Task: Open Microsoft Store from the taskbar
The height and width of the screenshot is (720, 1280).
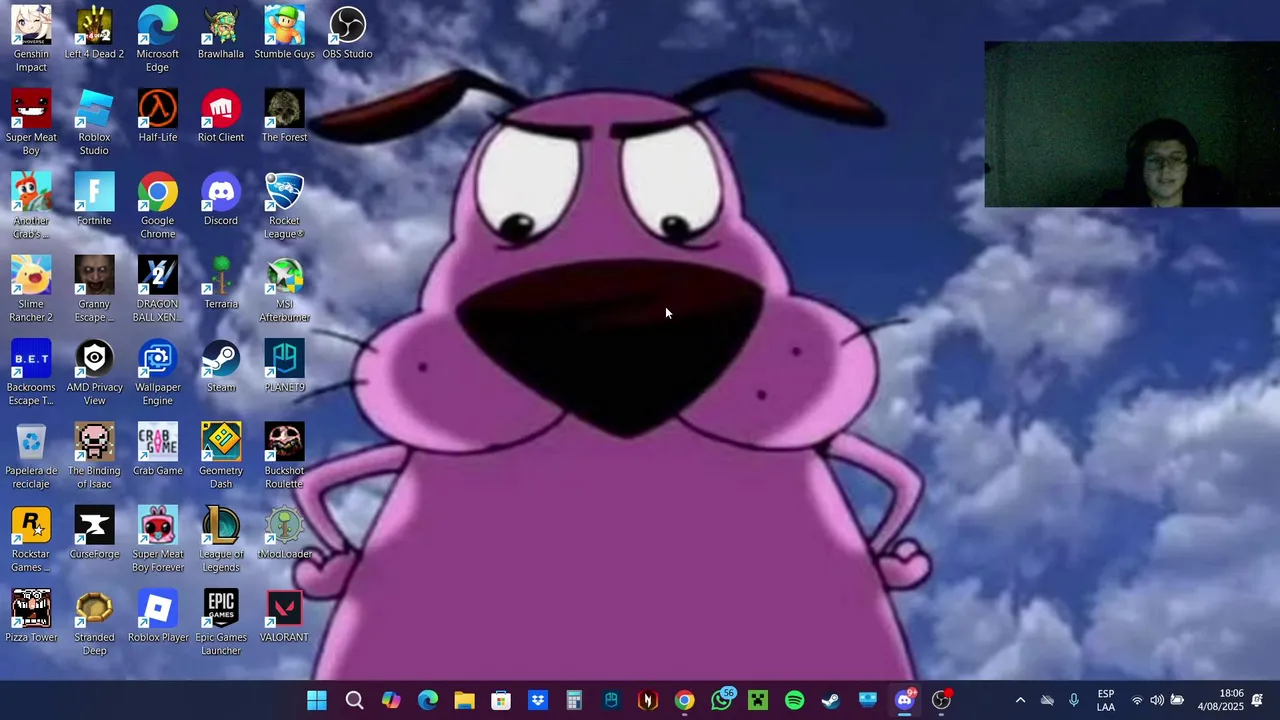Action: (x=501, y=700)
